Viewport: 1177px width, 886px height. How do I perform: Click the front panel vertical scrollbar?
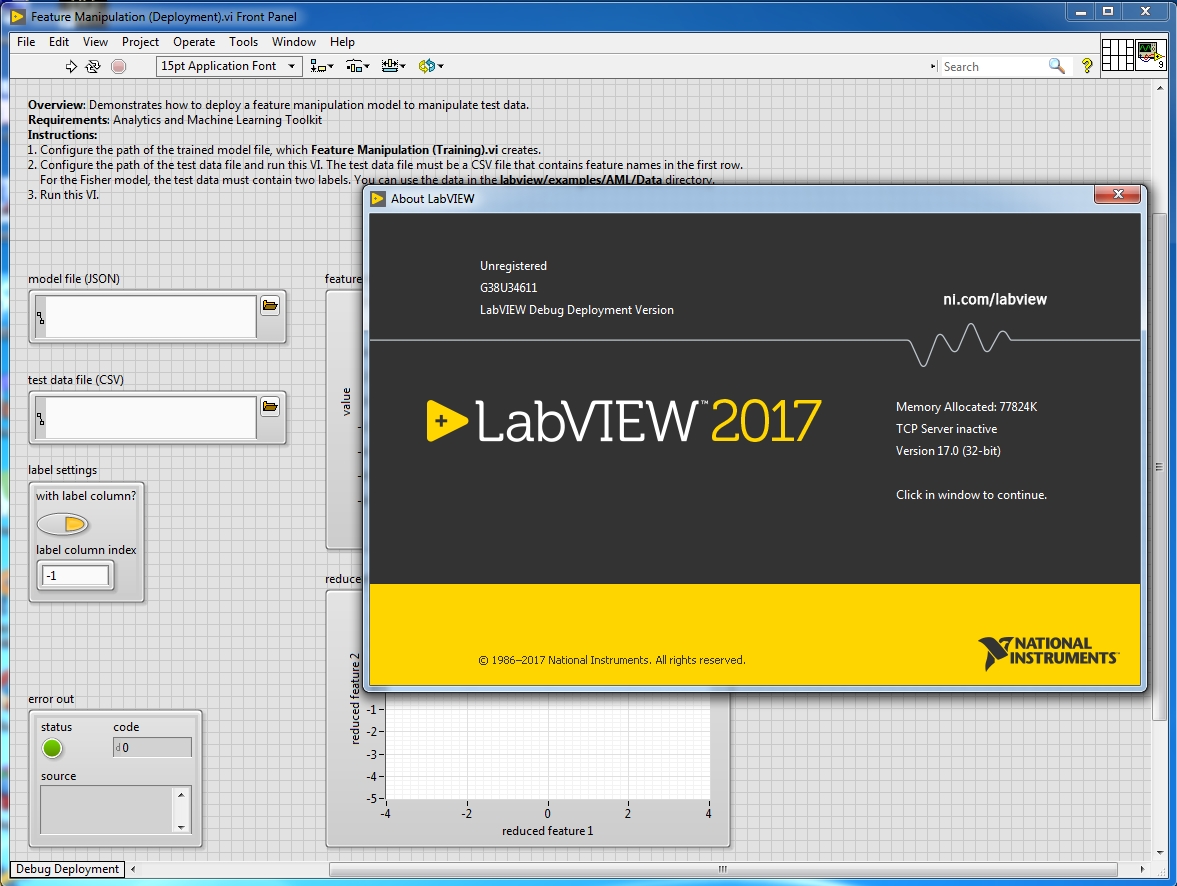(x=1160, y=467)
